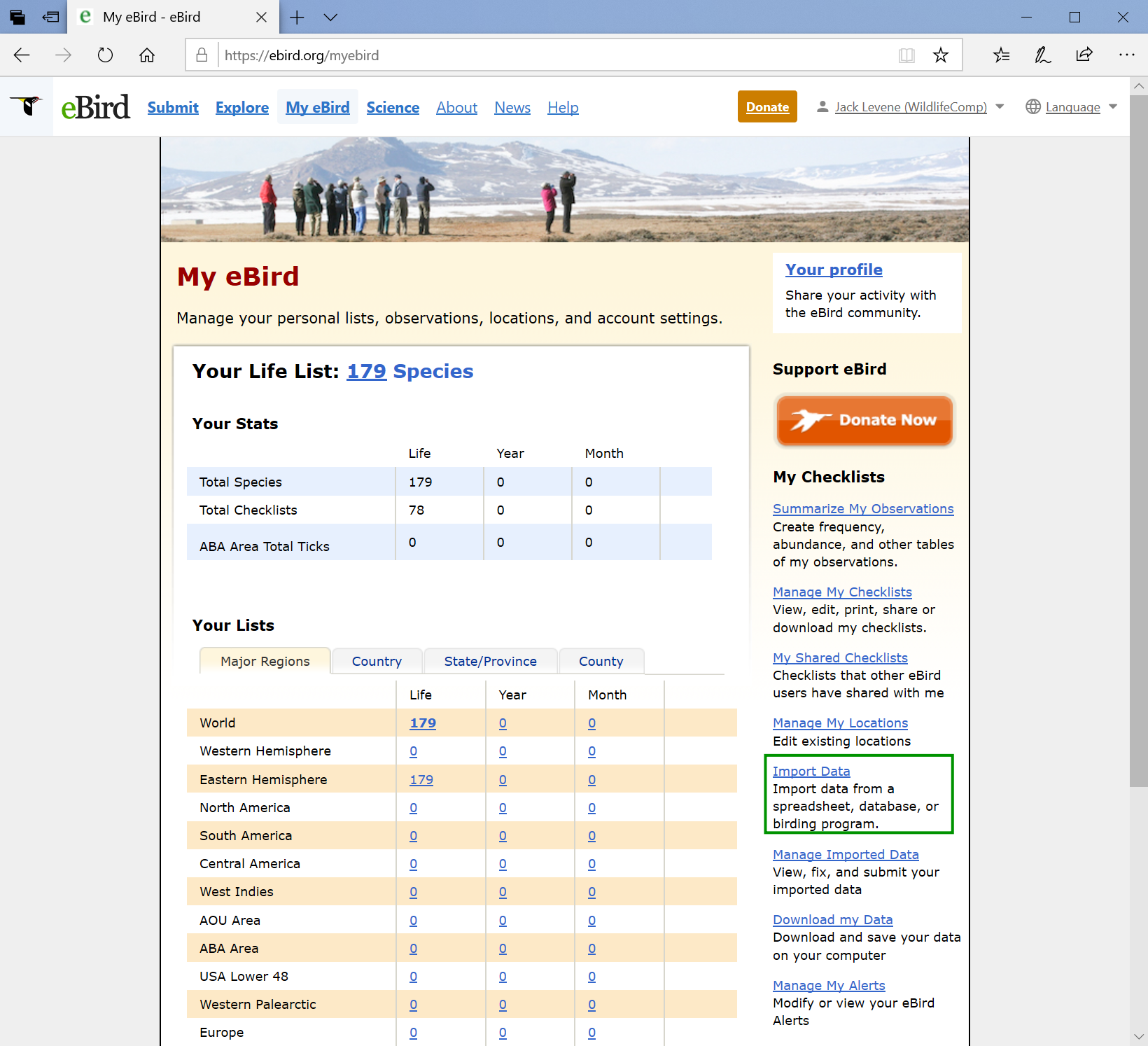Open a new tab with the plus icon
This screenshot has width=1148, height=1046.
pos(297,18)
